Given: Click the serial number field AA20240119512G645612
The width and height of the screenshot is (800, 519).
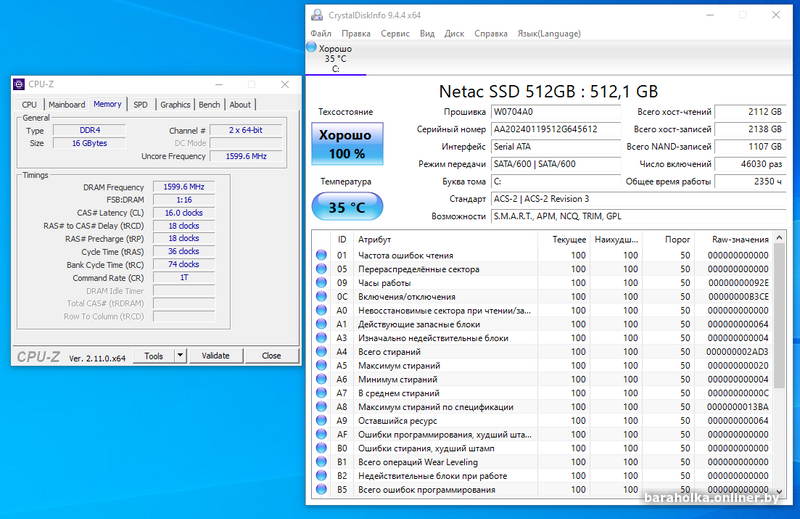Looking at the screenshot, I should (x=556, y=129).
